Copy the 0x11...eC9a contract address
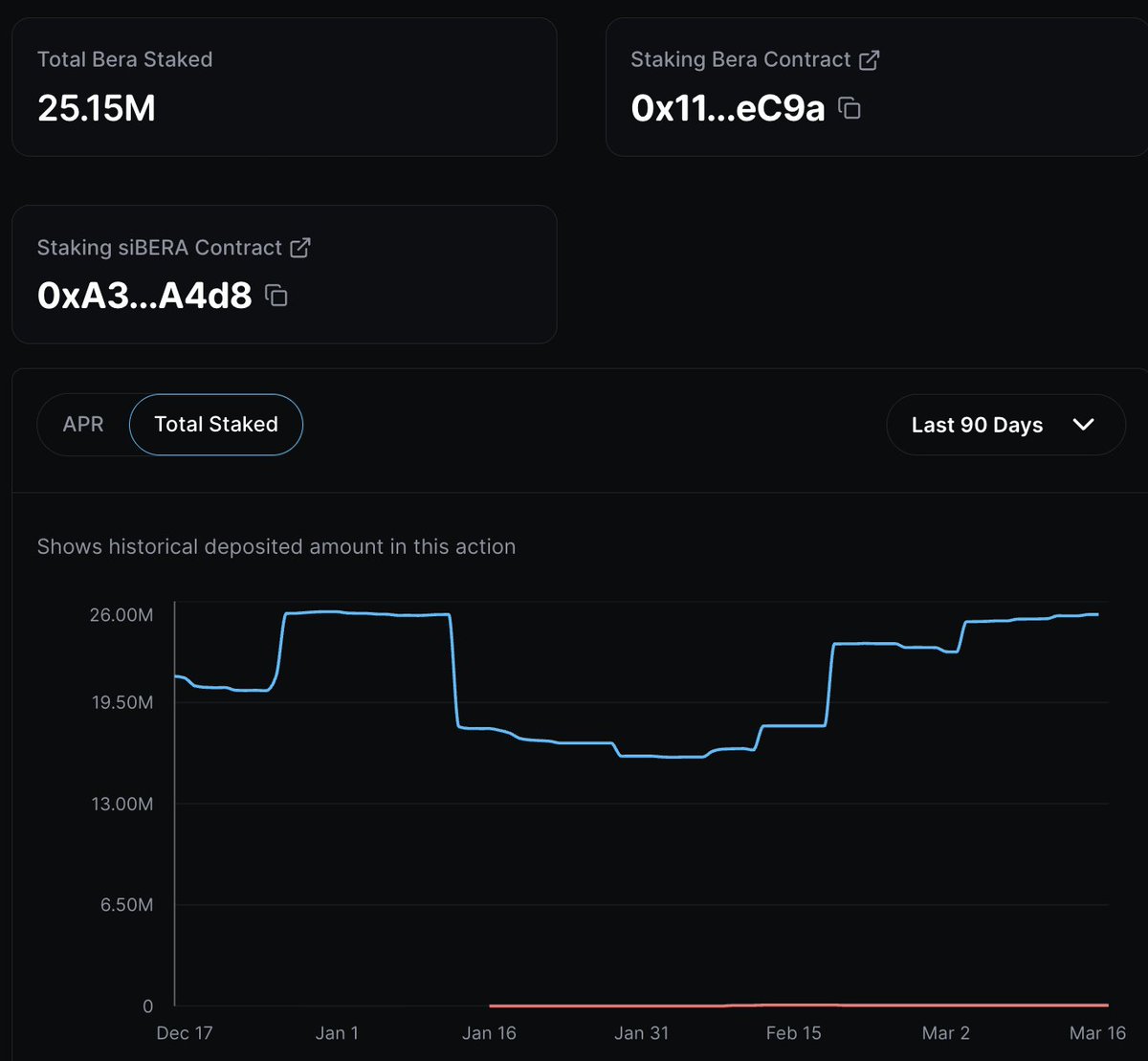 850,108
